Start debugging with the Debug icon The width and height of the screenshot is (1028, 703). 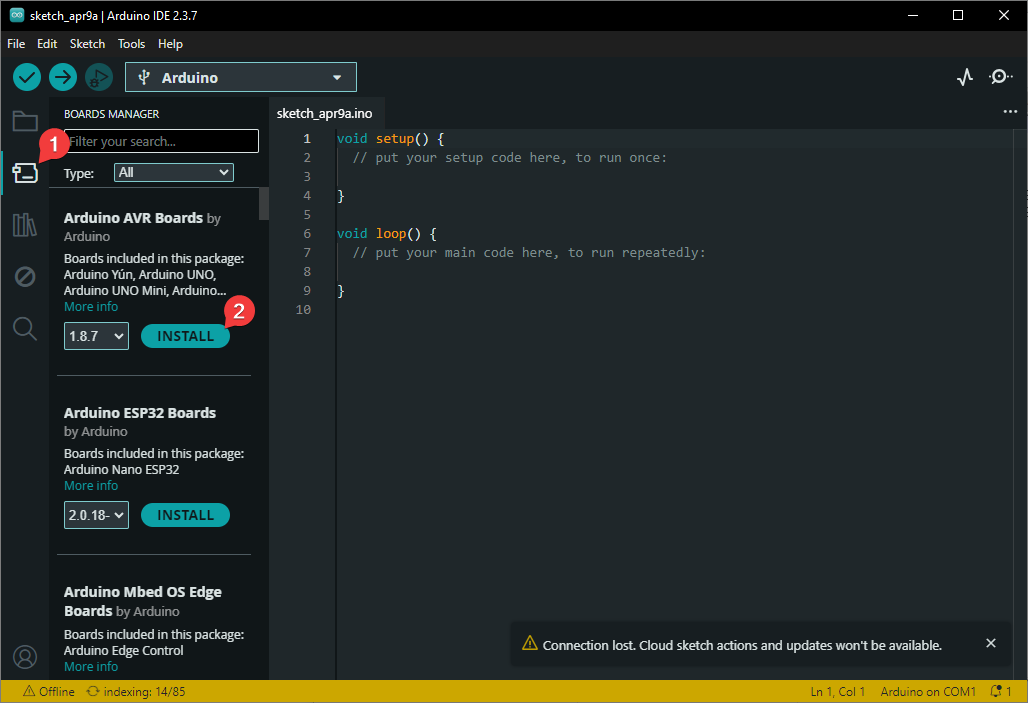[x=98, y=77]
